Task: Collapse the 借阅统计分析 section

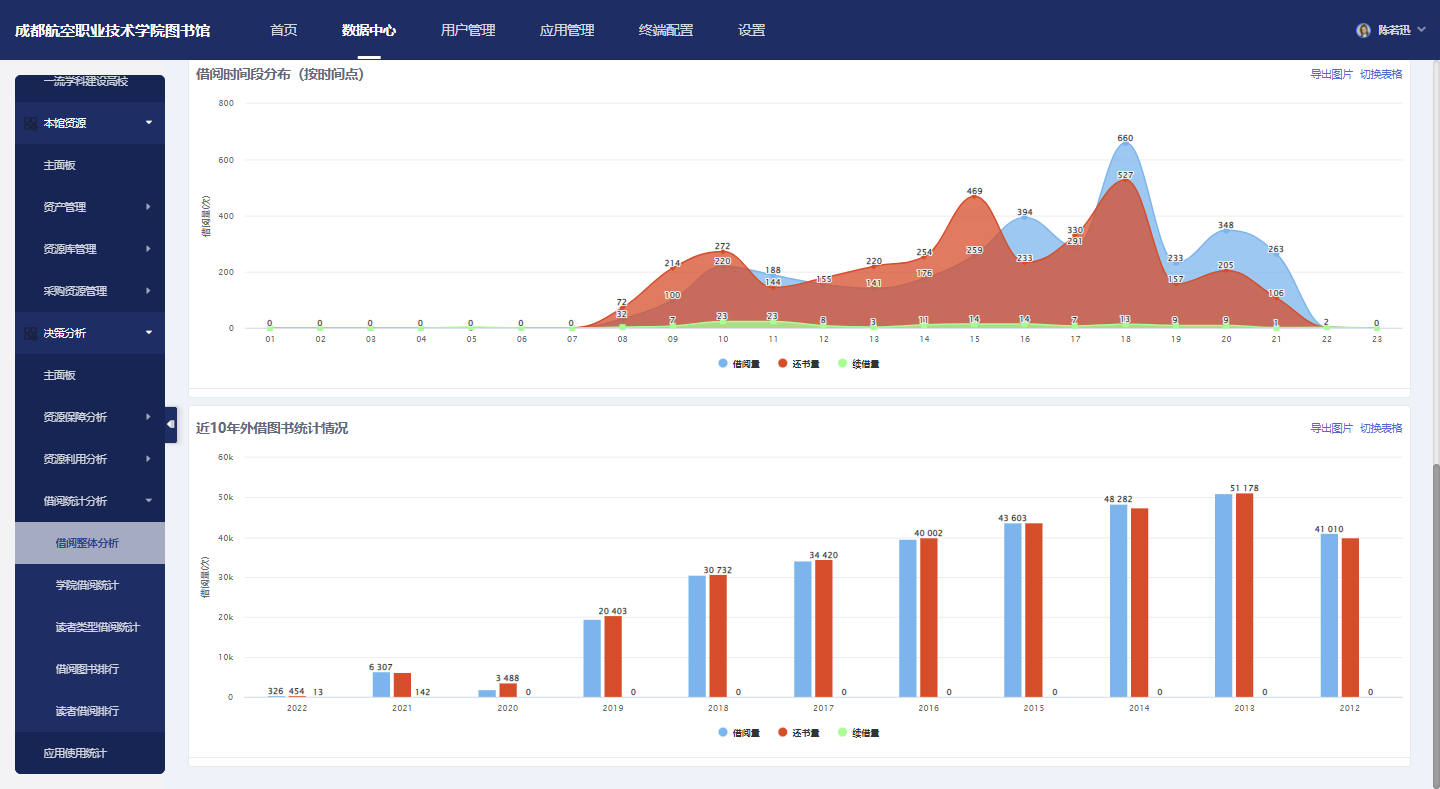Action: 148,501
